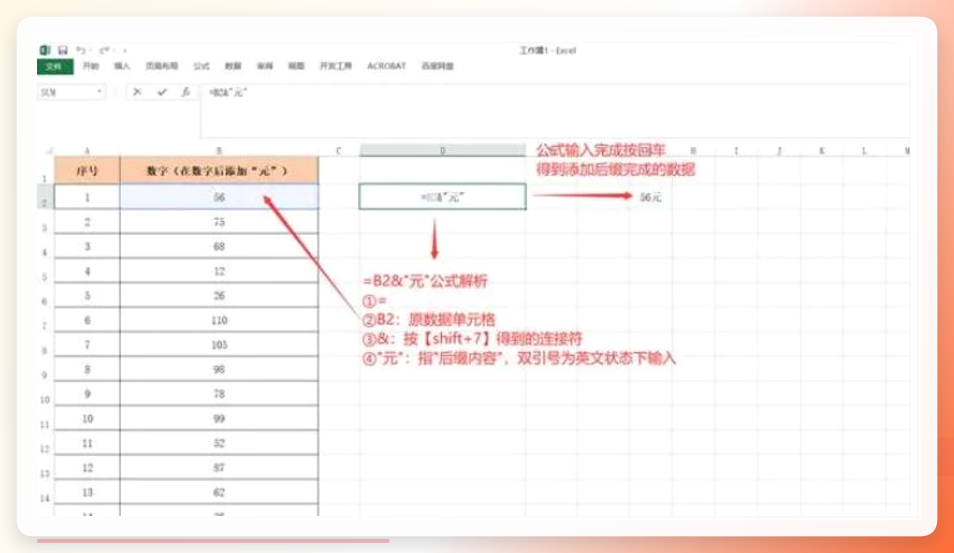Select column C header

click(x=338, y=150)
